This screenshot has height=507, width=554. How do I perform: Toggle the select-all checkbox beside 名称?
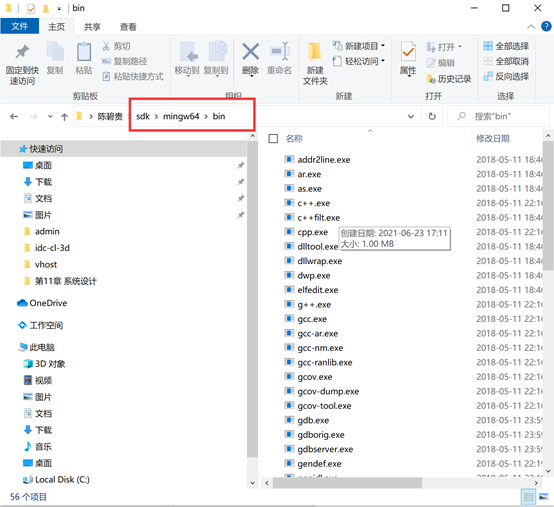pos(273,138)
